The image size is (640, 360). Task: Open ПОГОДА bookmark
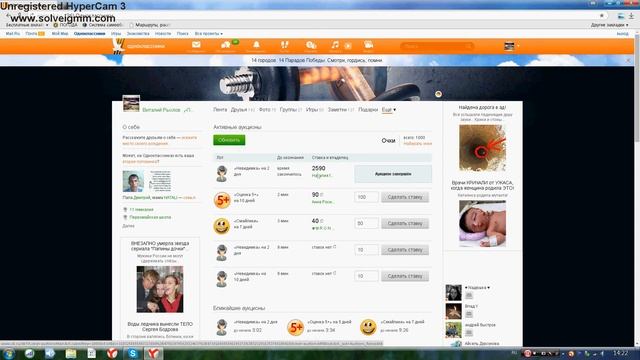65,25
